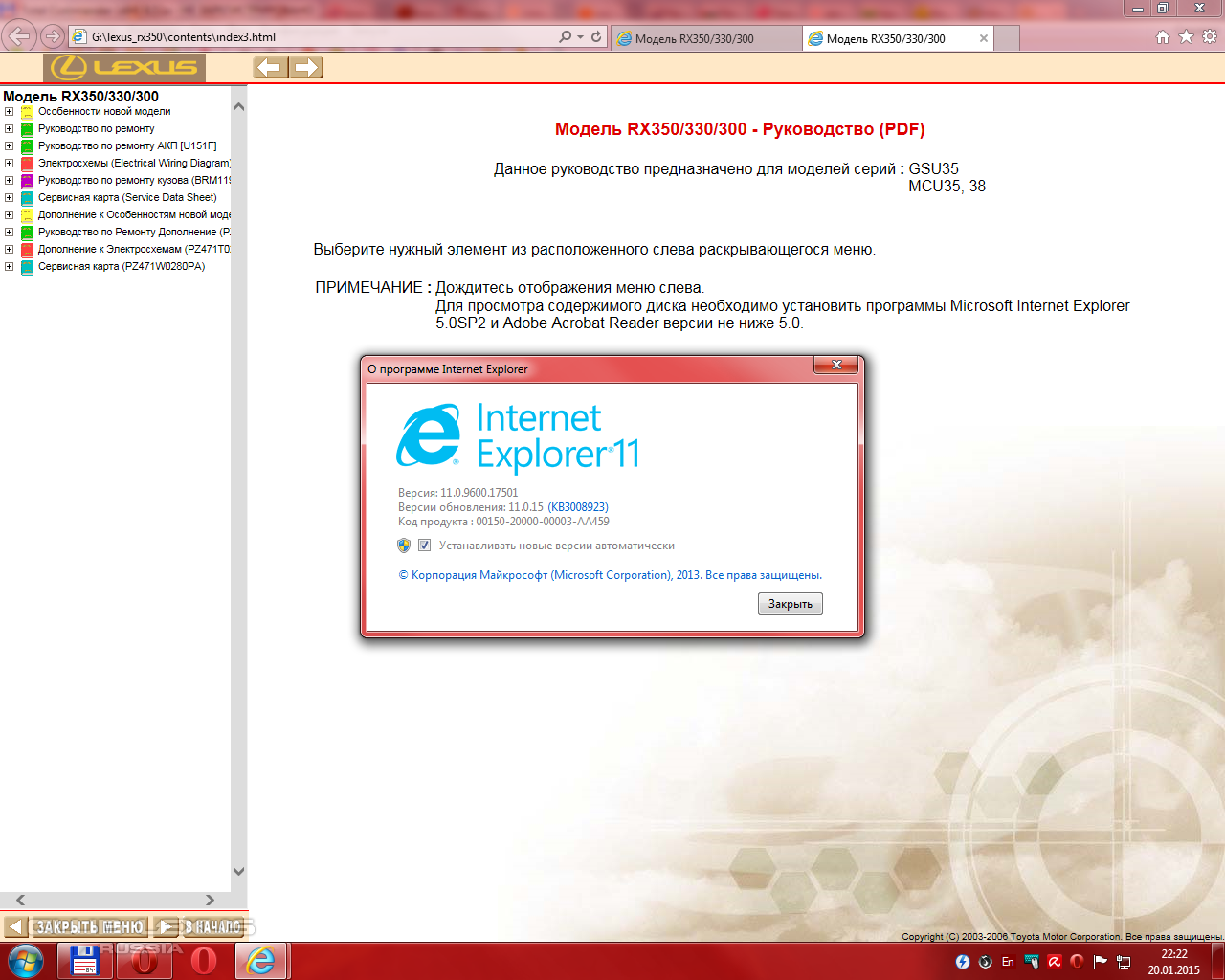Close the active Модель RX350/330/300 tab
Screen dimensions: 1225x980
(x=984, y=38)
